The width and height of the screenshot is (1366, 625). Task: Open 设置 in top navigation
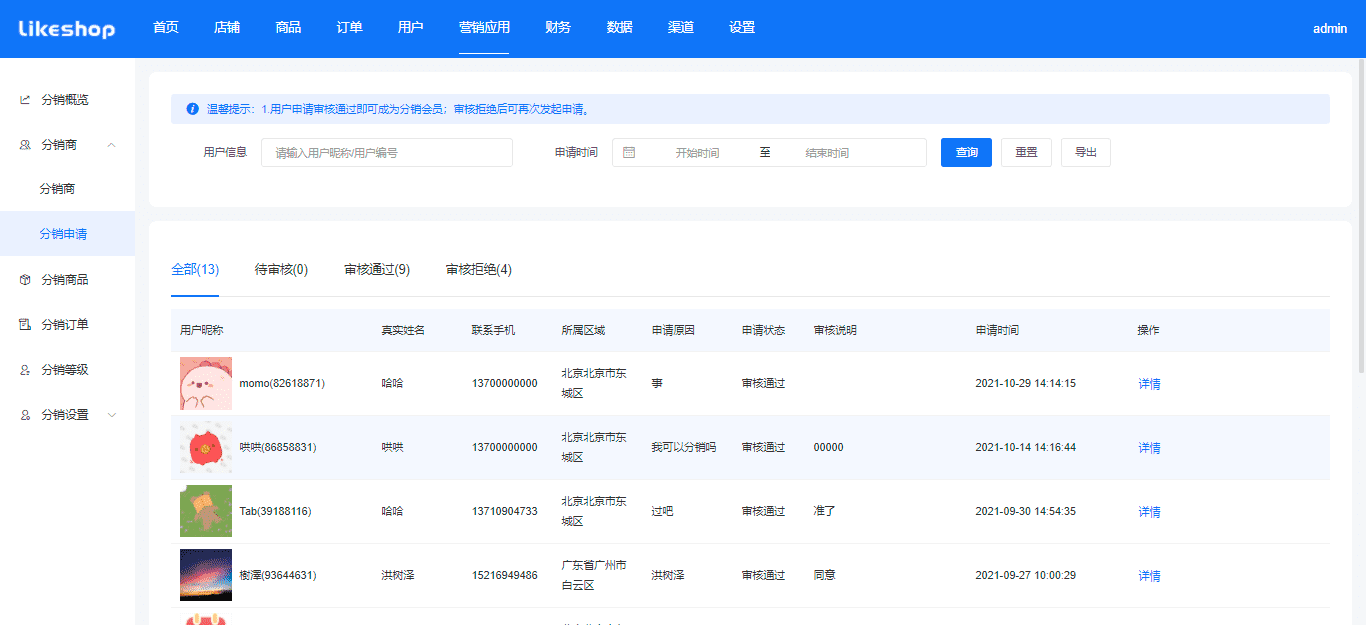click(x=742, y=28)
